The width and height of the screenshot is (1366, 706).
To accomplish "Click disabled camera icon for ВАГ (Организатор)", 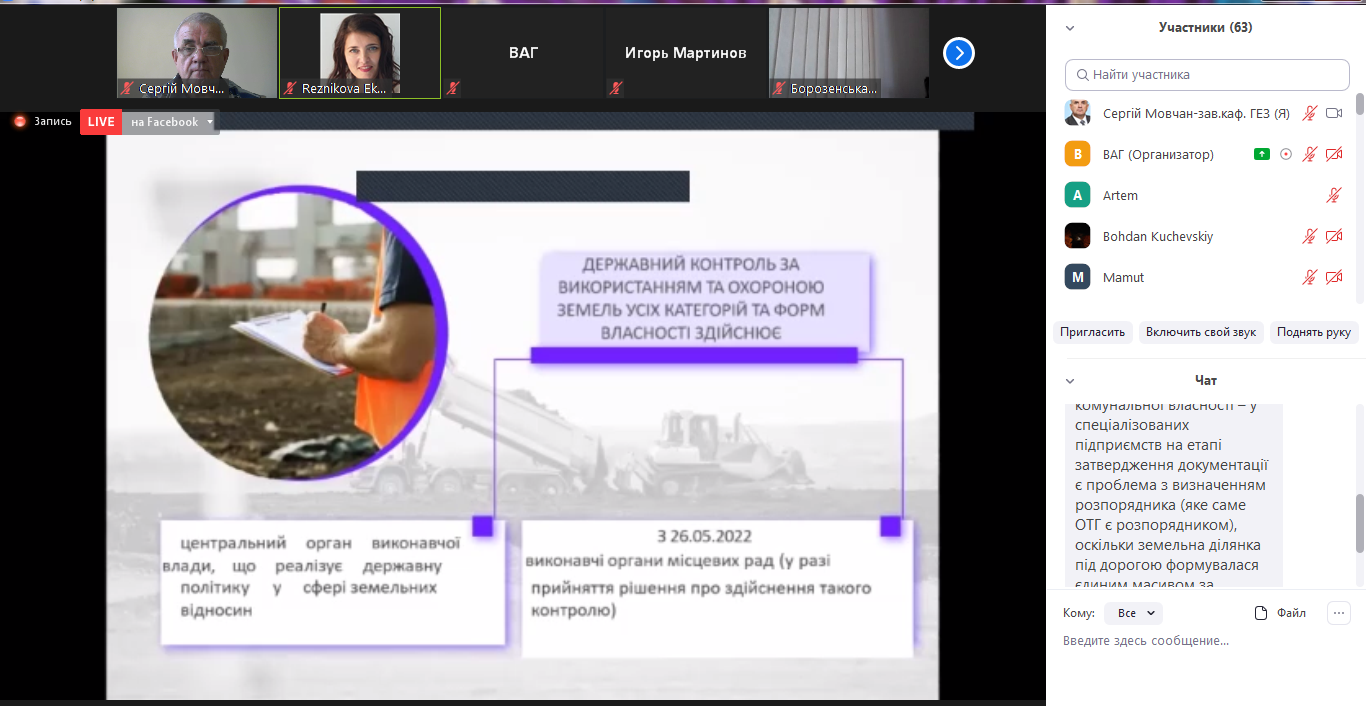I will pyautogui.click(x=1333, y=155).
